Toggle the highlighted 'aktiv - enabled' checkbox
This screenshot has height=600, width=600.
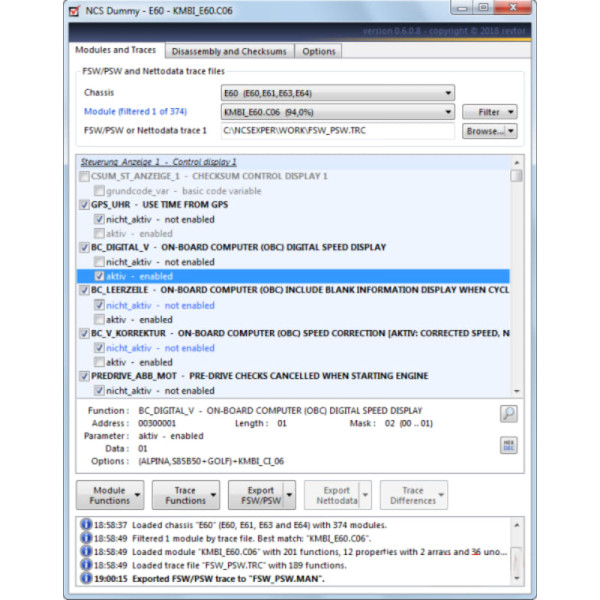coord(99,276)
